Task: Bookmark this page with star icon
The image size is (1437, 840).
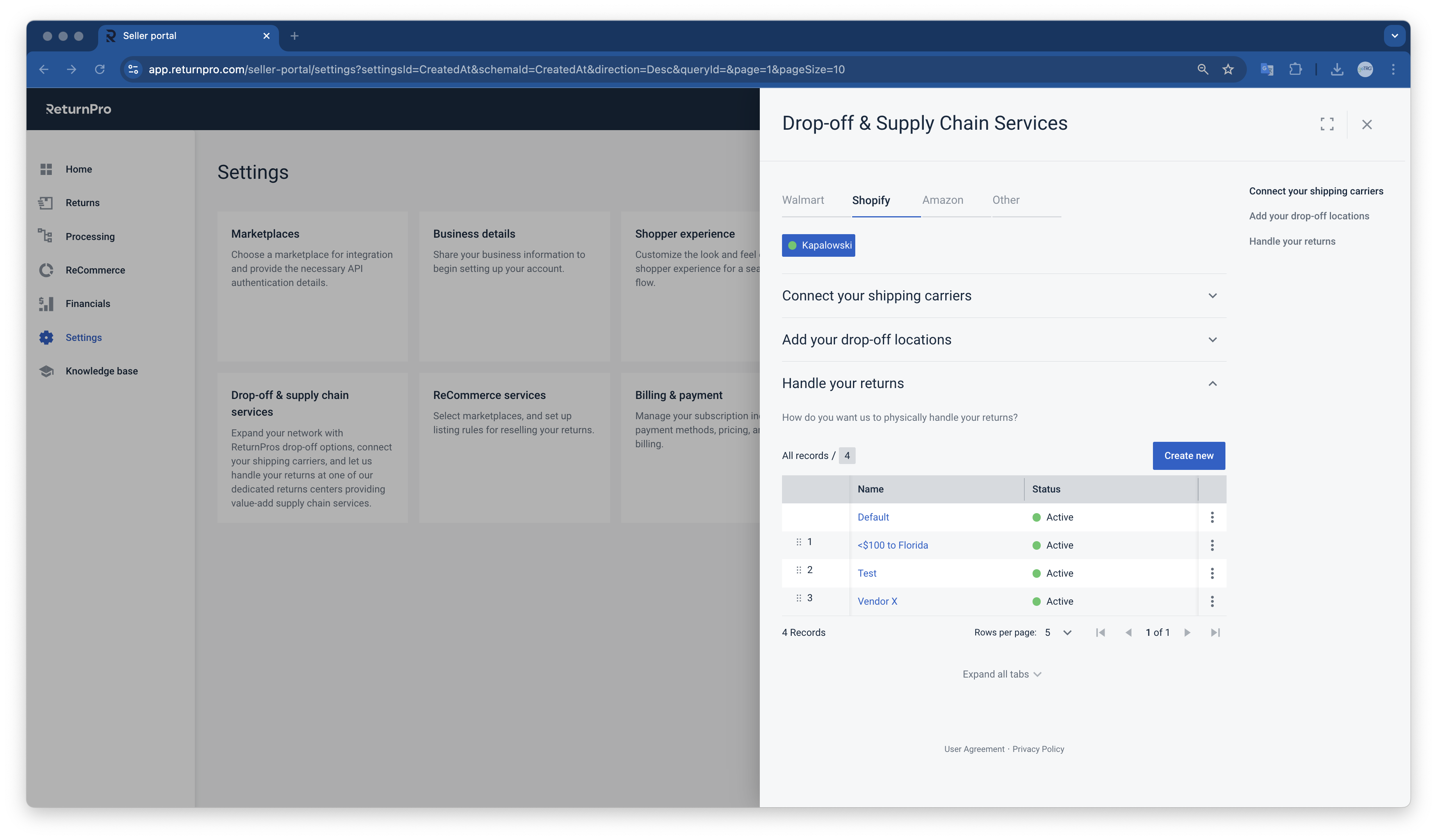Action: point(1228,70)
